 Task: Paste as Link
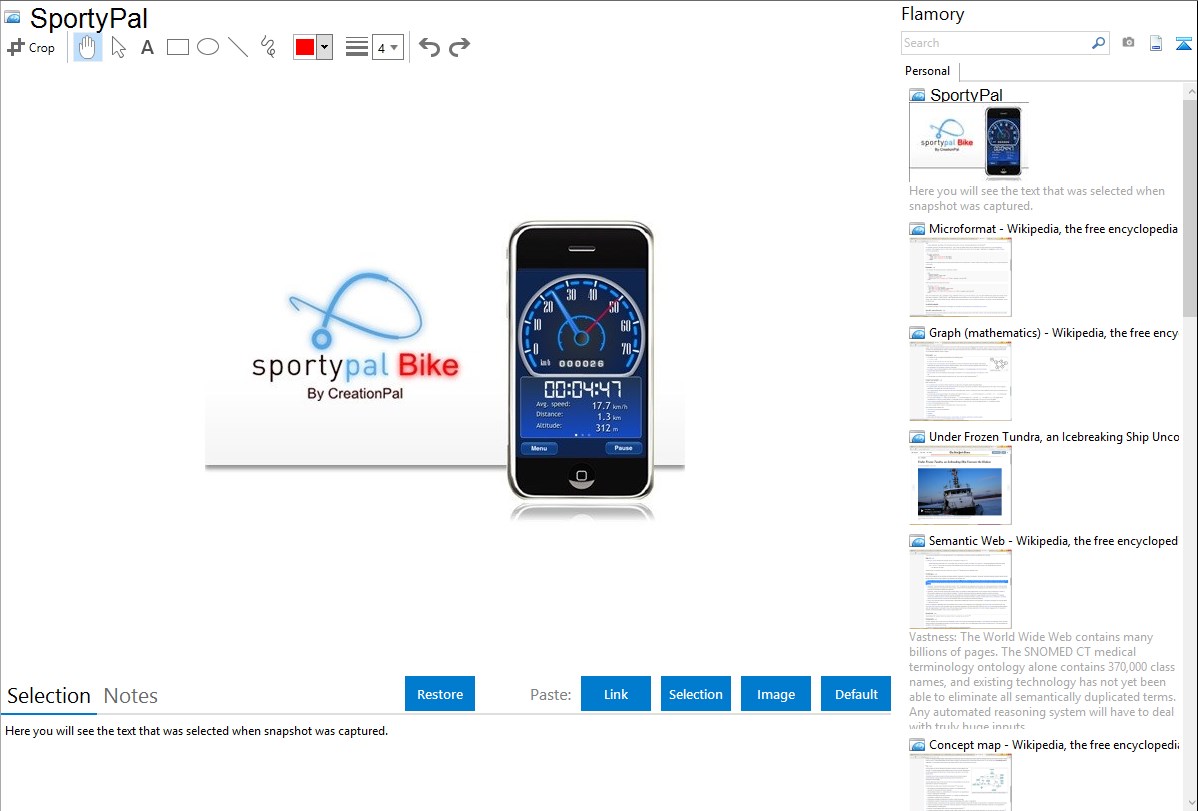(x=616, y=694)
